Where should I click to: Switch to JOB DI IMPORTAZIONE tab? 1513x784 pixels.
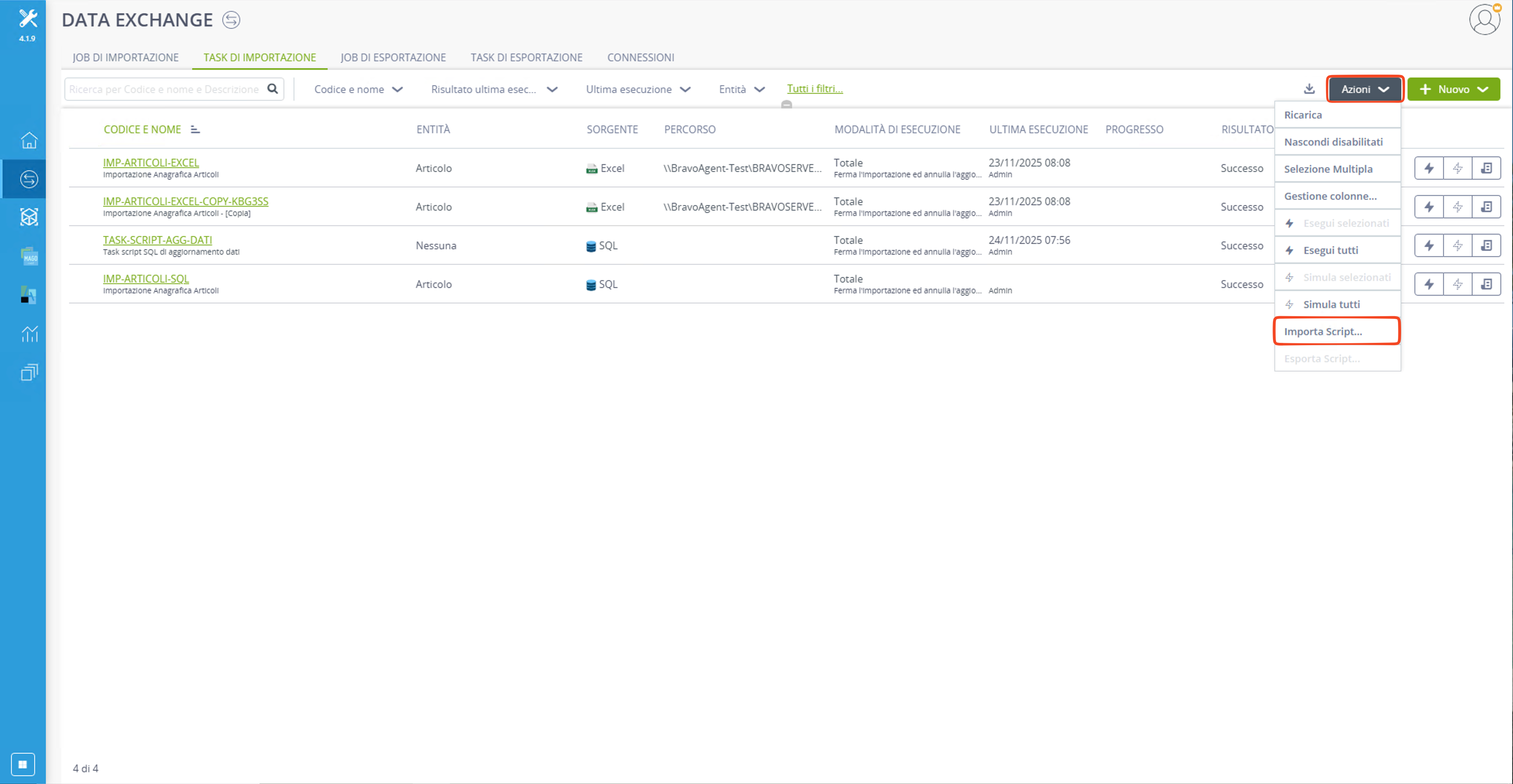click(x=126, y=58)
